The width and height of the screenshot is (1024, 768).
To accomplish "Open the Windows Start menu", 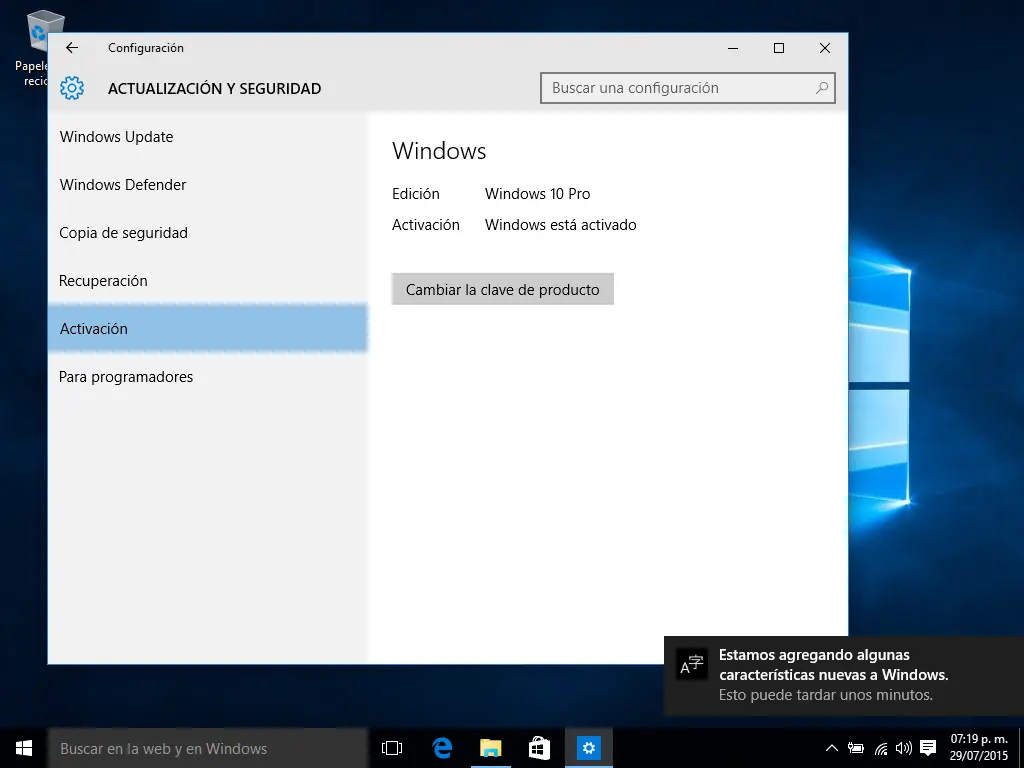I will point(24,748).
